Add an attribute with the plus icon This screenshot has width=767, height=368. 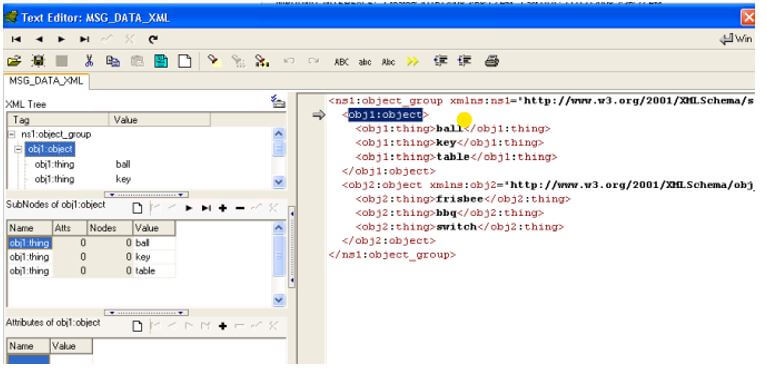pyautogui.click(x=223, y=326)
